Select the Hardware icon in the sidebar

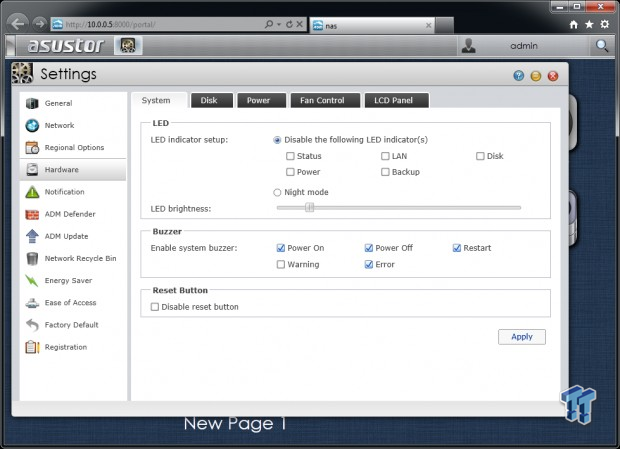pyautogui.click(x=32, y=170)
